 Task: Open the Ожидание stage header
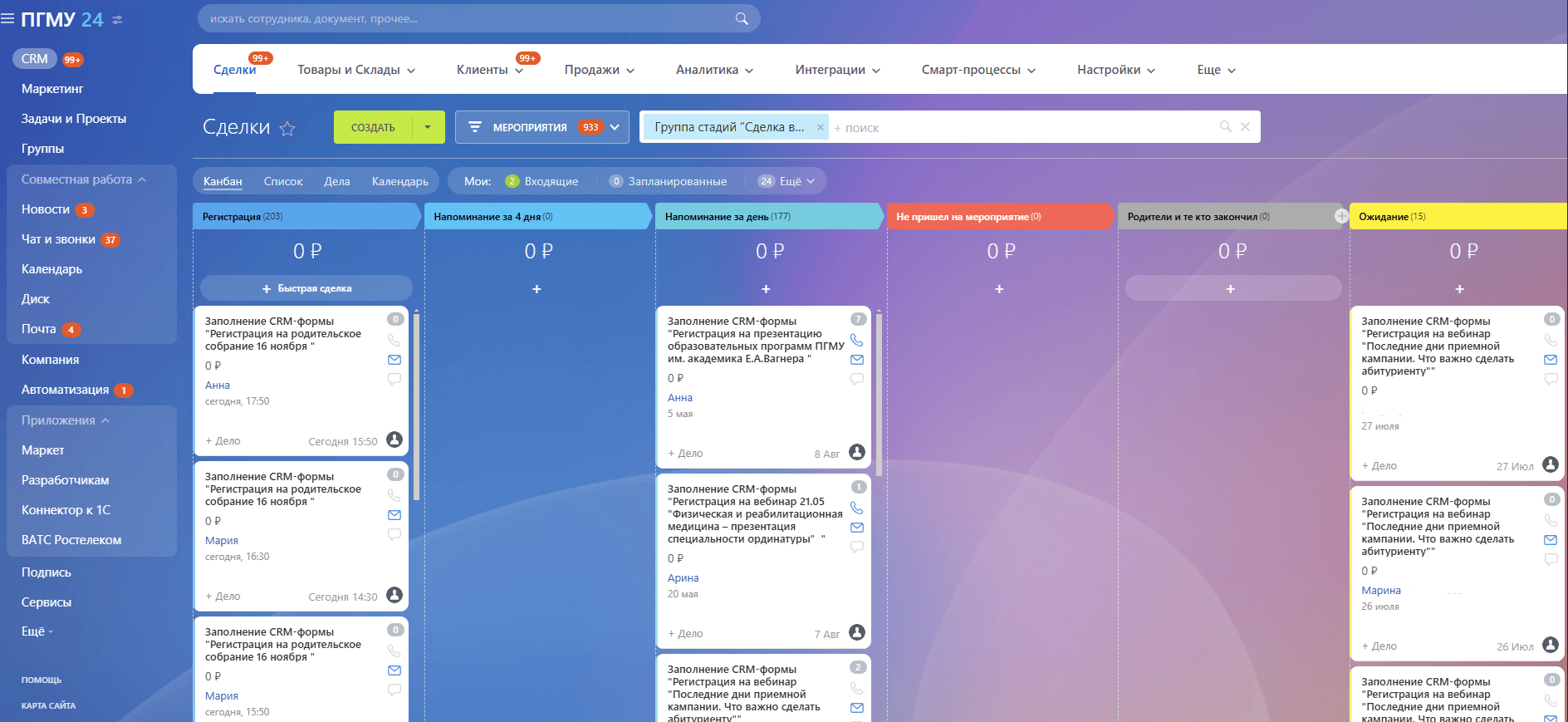tap(1458, 216)
